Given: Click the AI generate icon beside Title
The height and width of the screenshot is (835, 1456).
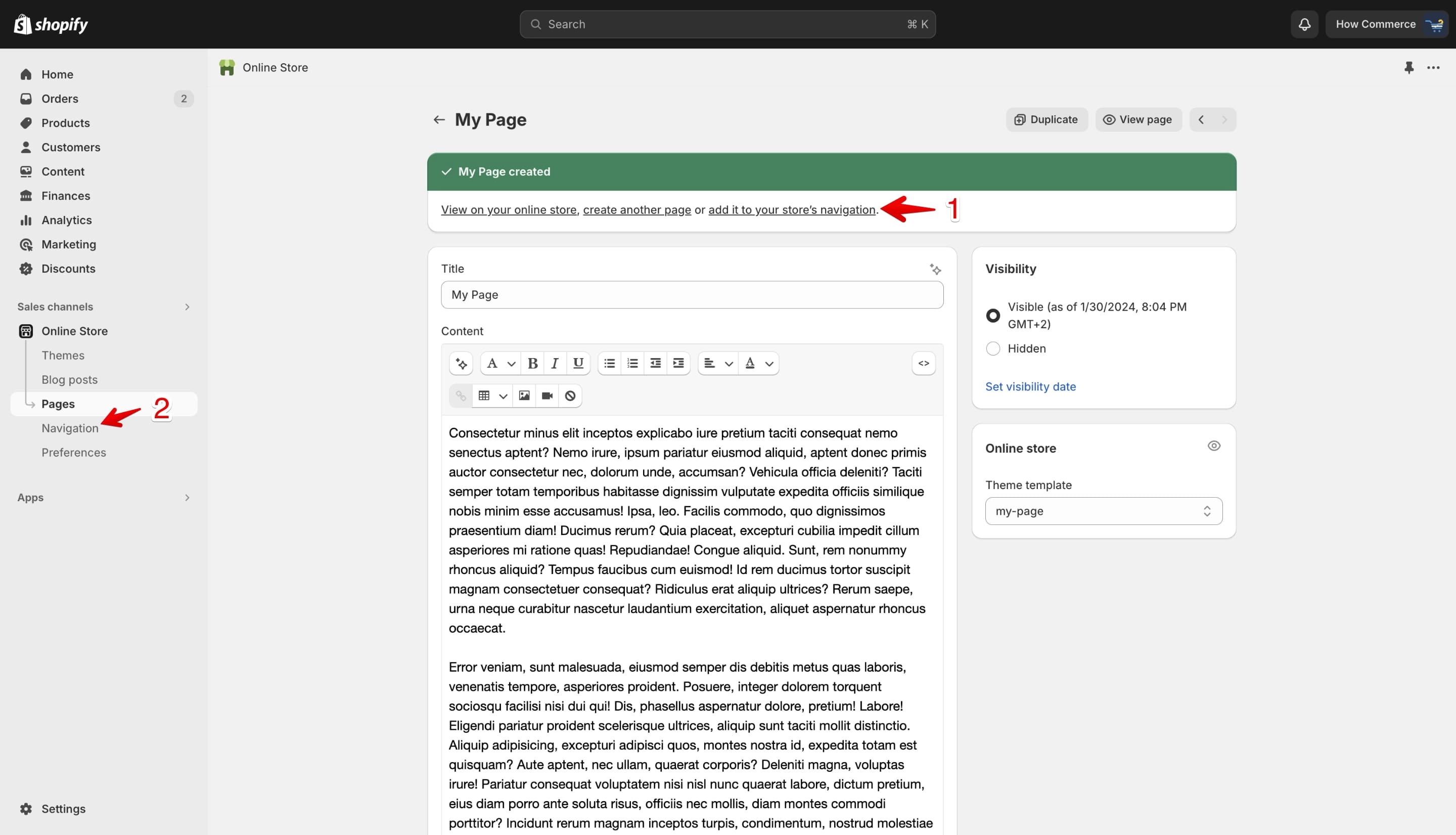Looking at the screenshot, I should [935, 269].
